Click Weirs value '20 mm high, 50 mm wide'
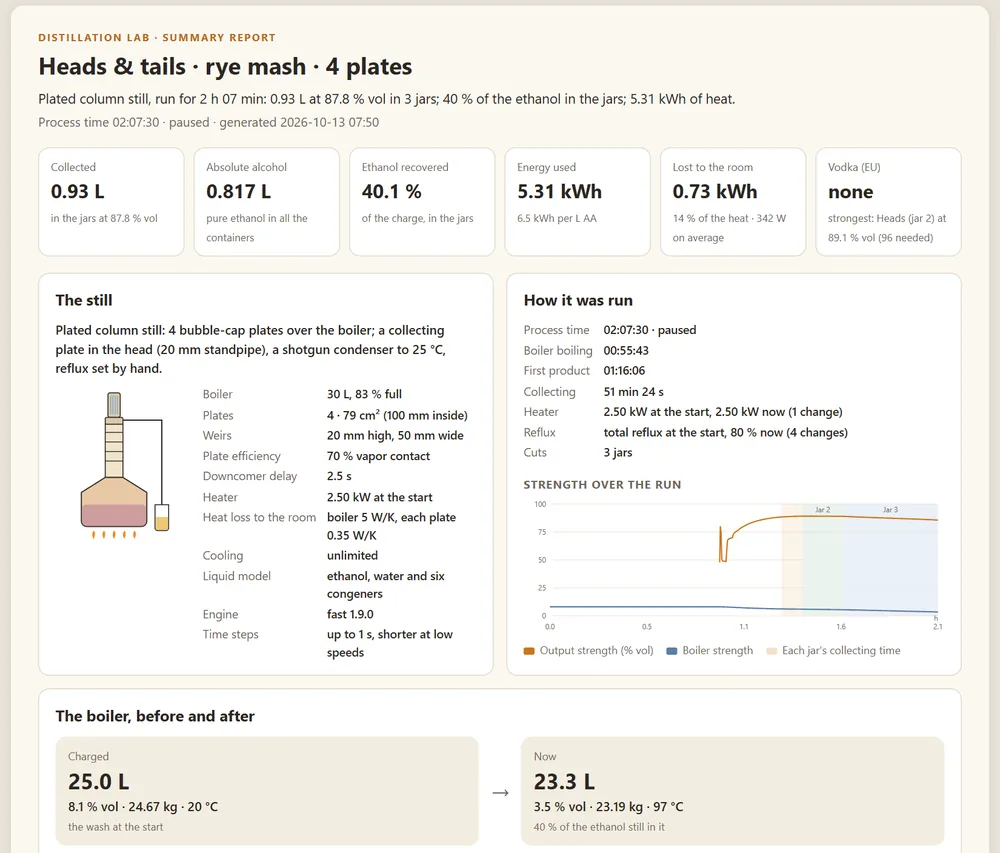The image size is (1000, 853). (x=395, y=435)
